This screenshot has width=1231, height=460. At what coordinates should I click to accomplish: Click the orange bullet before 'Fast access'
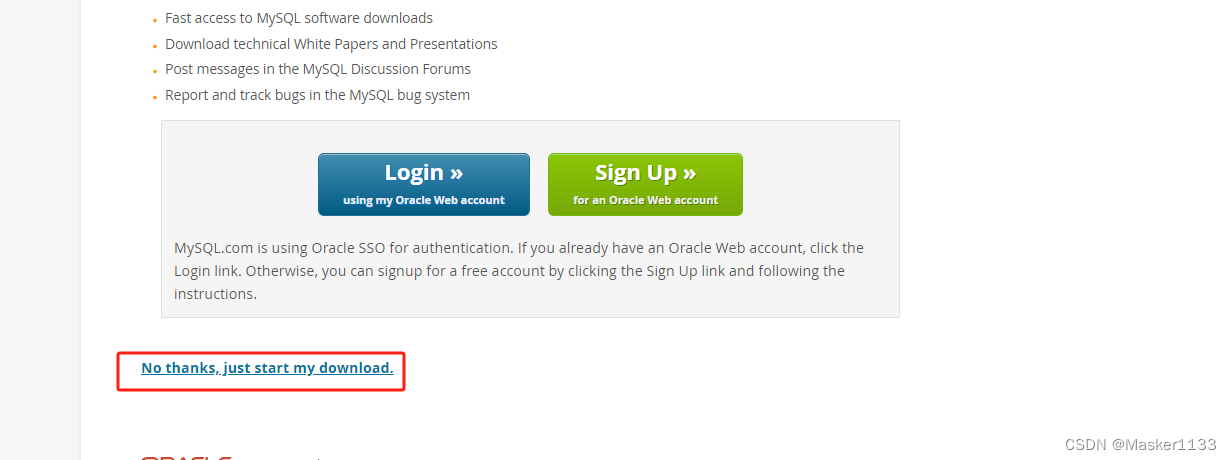pyautogui.click(x=155, y=20)
